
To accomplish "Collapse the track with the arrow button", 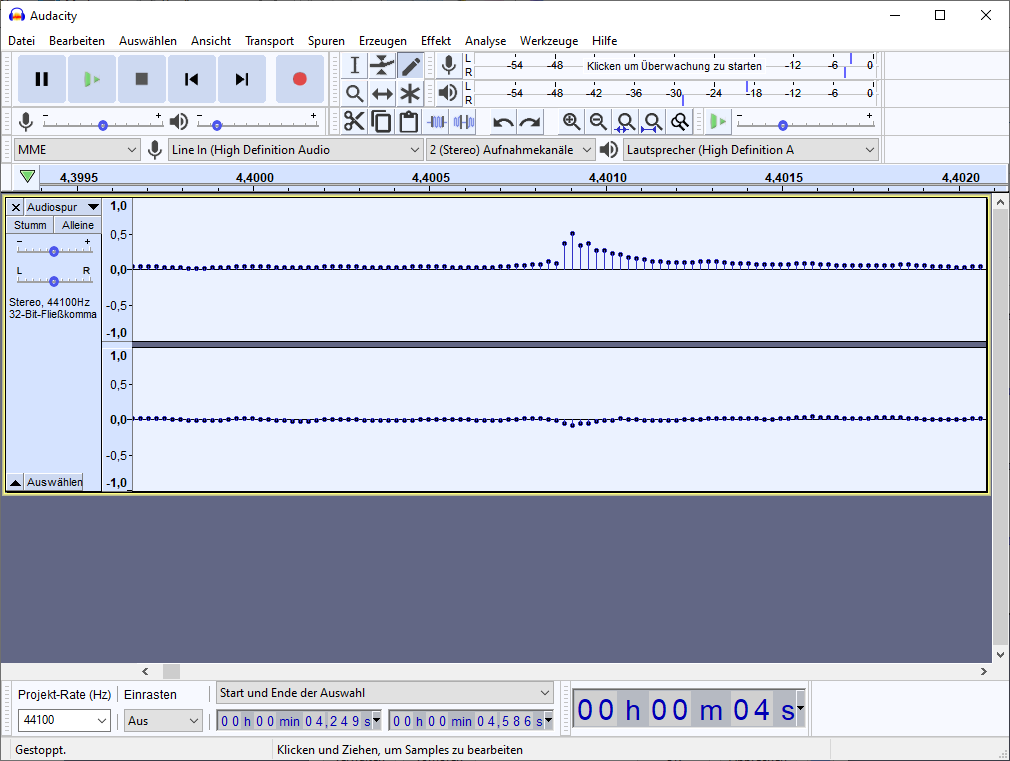I will 15,482.
